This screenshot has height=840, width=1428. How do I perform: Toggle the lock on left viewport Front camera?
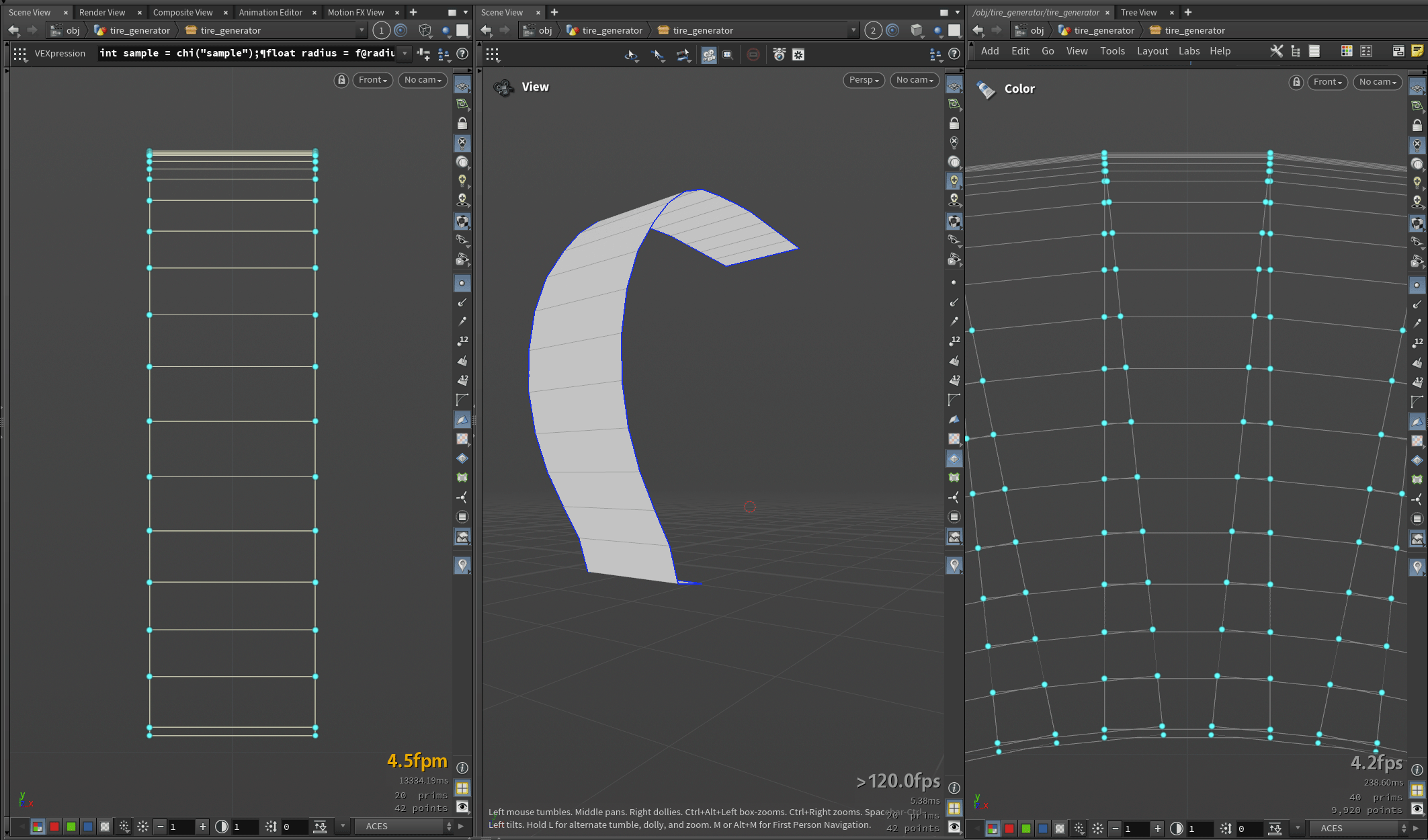tap(341, 80)
